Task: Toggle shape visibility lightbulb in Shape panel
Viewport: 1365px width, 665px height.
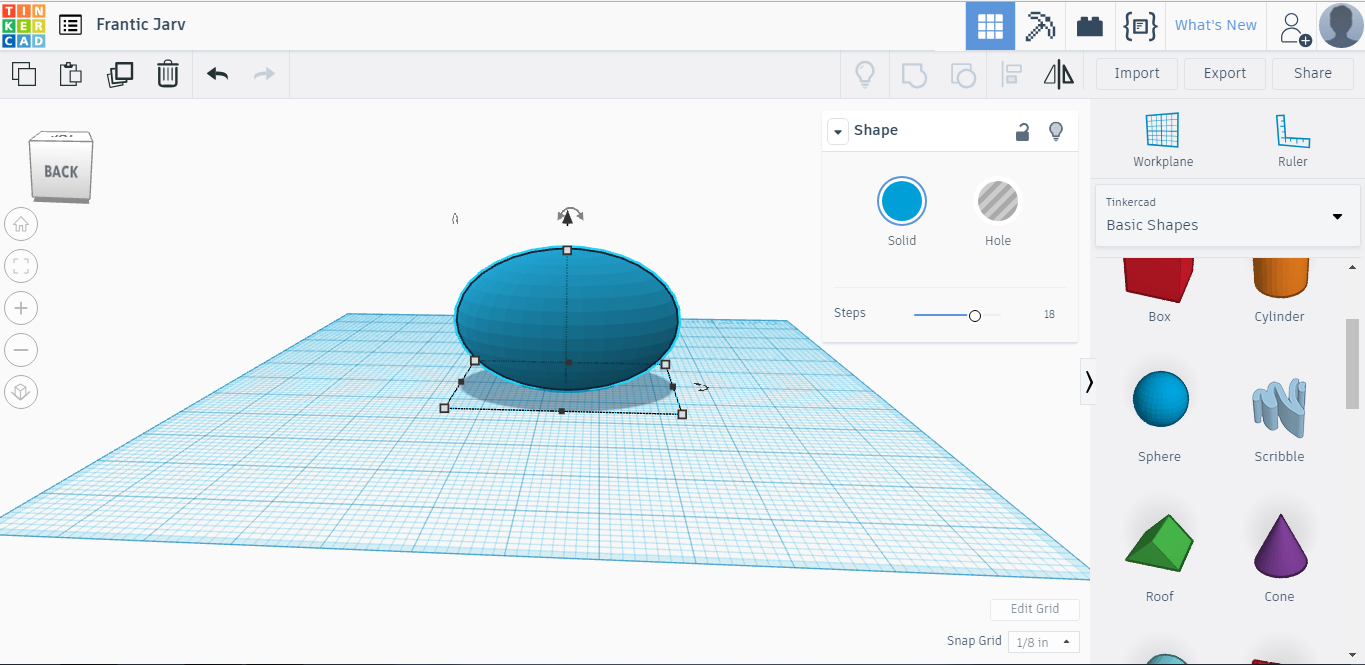Action: coord(1055,131)
